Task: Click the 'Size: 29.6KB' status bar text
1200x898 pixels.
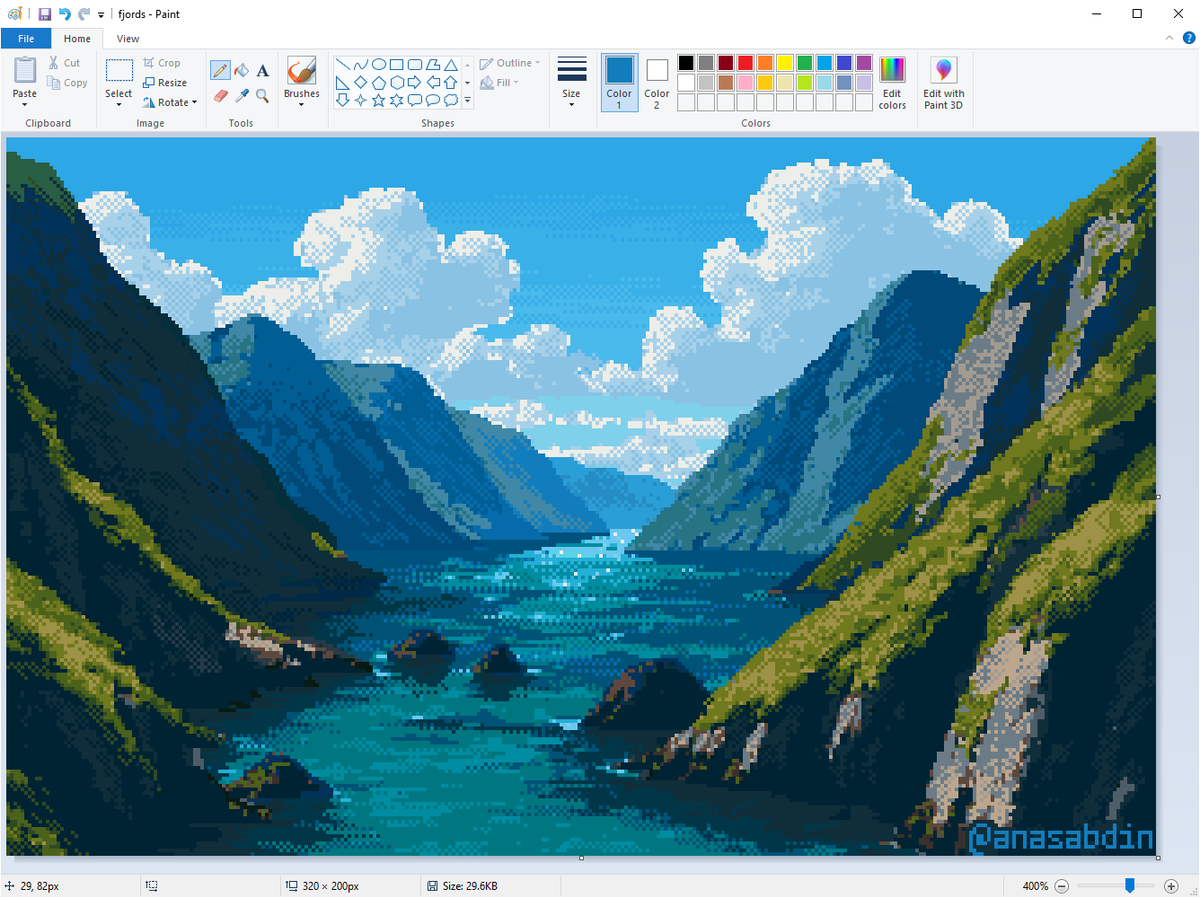Action: click(x=469, y=886)
